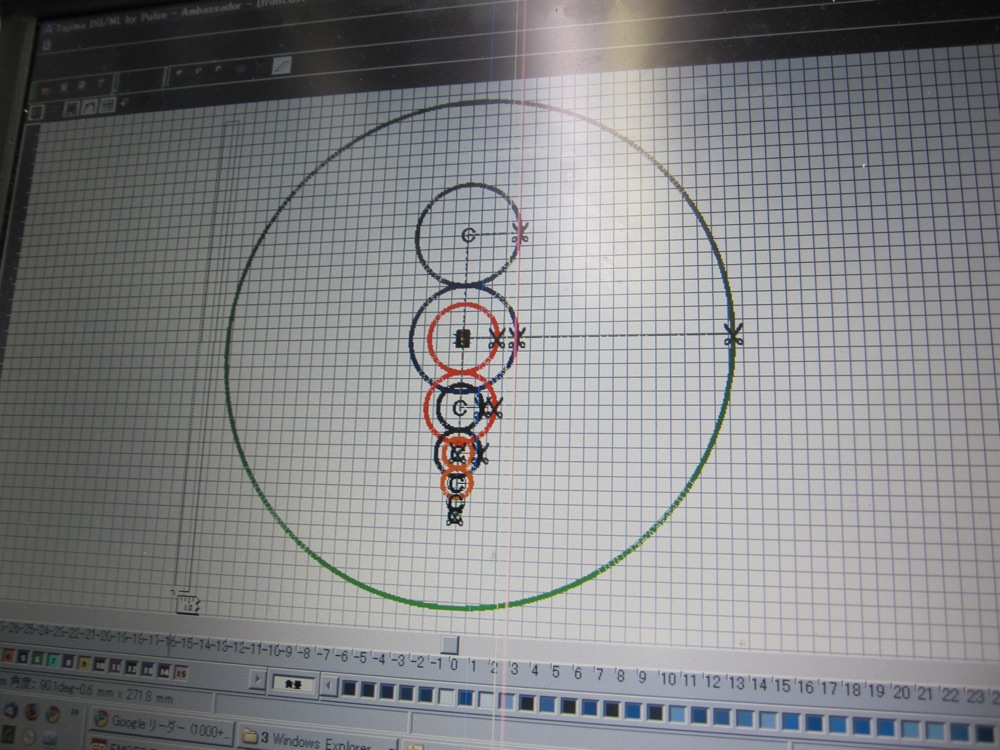The image size is (1000, 750).
Task: Launch Chrome from the quick launch icons
Action: (53, 714)
